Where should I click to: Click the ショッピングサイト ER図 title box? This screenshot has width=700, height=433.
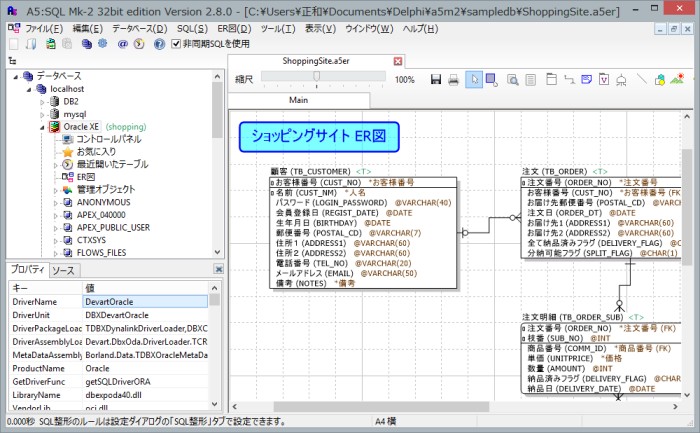319,137
